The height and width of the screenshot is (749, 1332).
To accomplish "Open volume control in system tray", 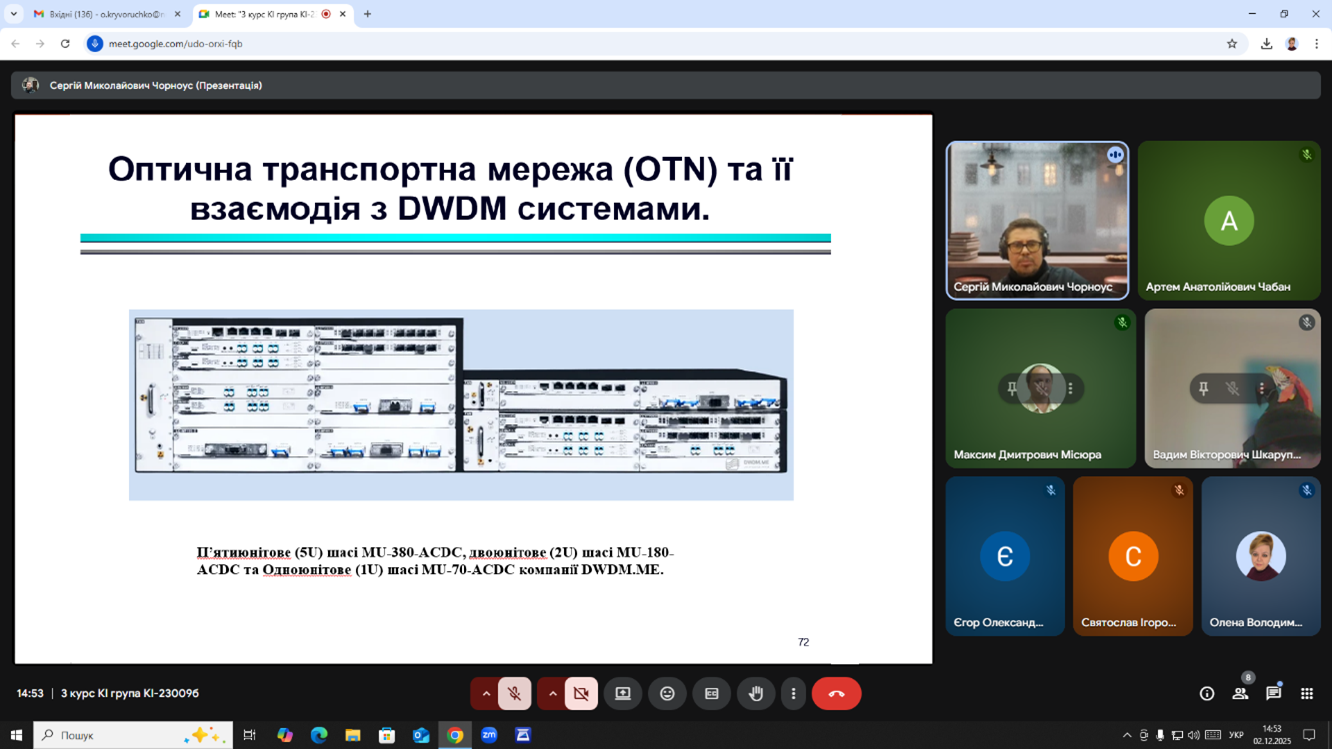I will [1194, 735].
